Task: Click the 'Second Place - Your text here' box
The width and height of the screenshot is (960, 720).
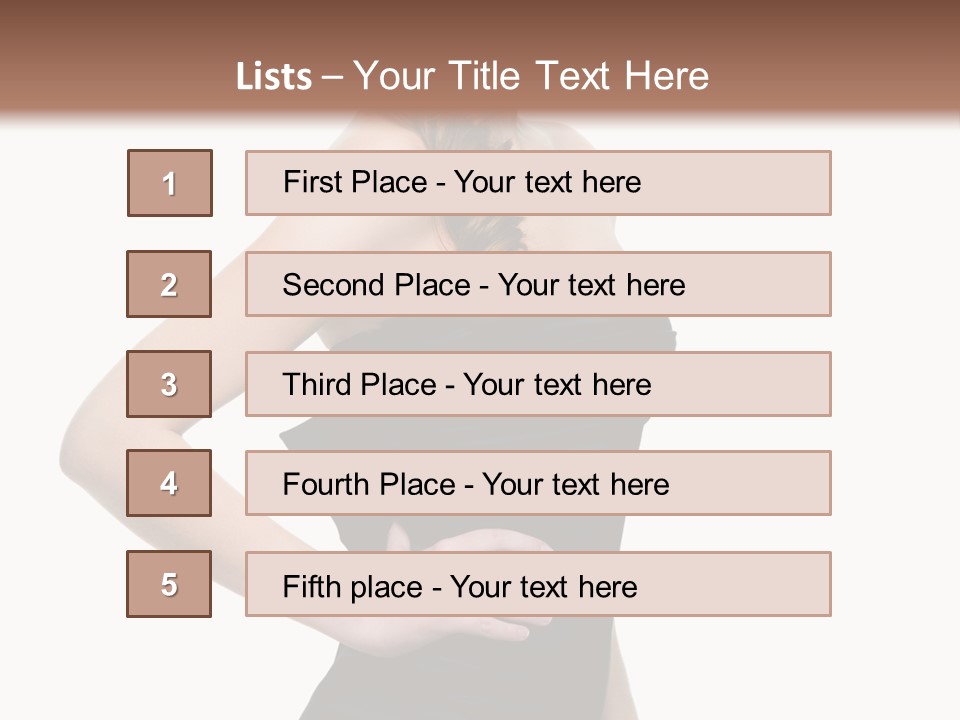Action: (x=538, y=284)
